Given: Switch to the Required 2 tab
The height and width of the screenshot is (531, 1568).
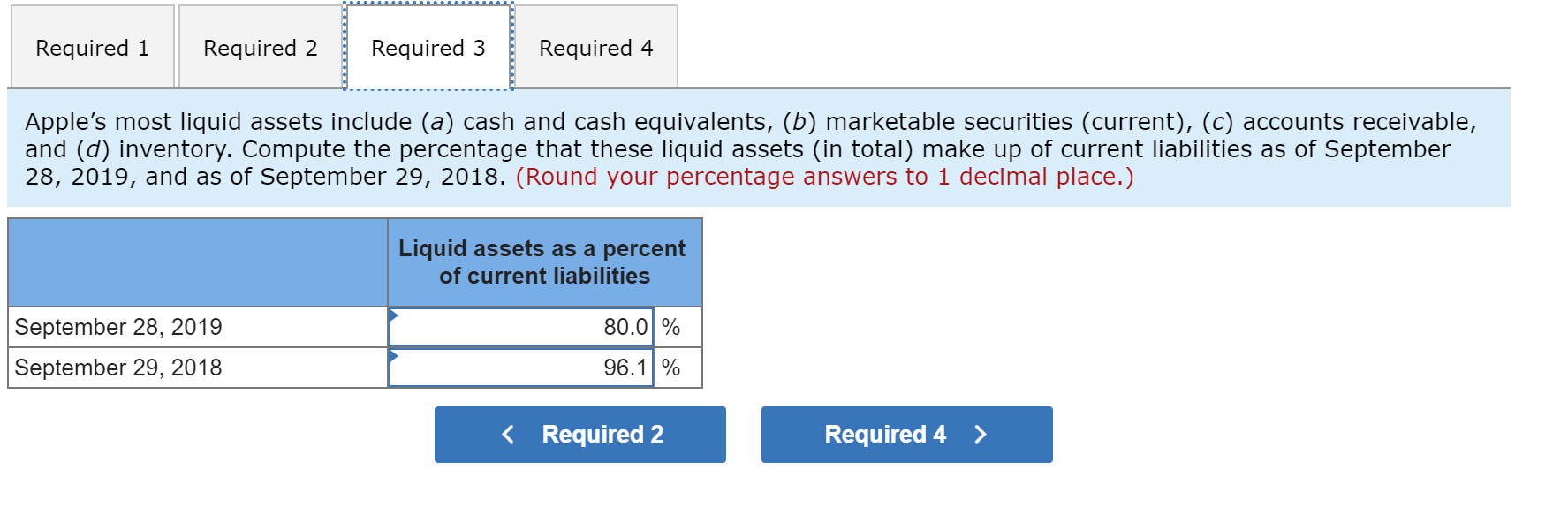Looking at the screenshot, I should (x=259, y=48).
